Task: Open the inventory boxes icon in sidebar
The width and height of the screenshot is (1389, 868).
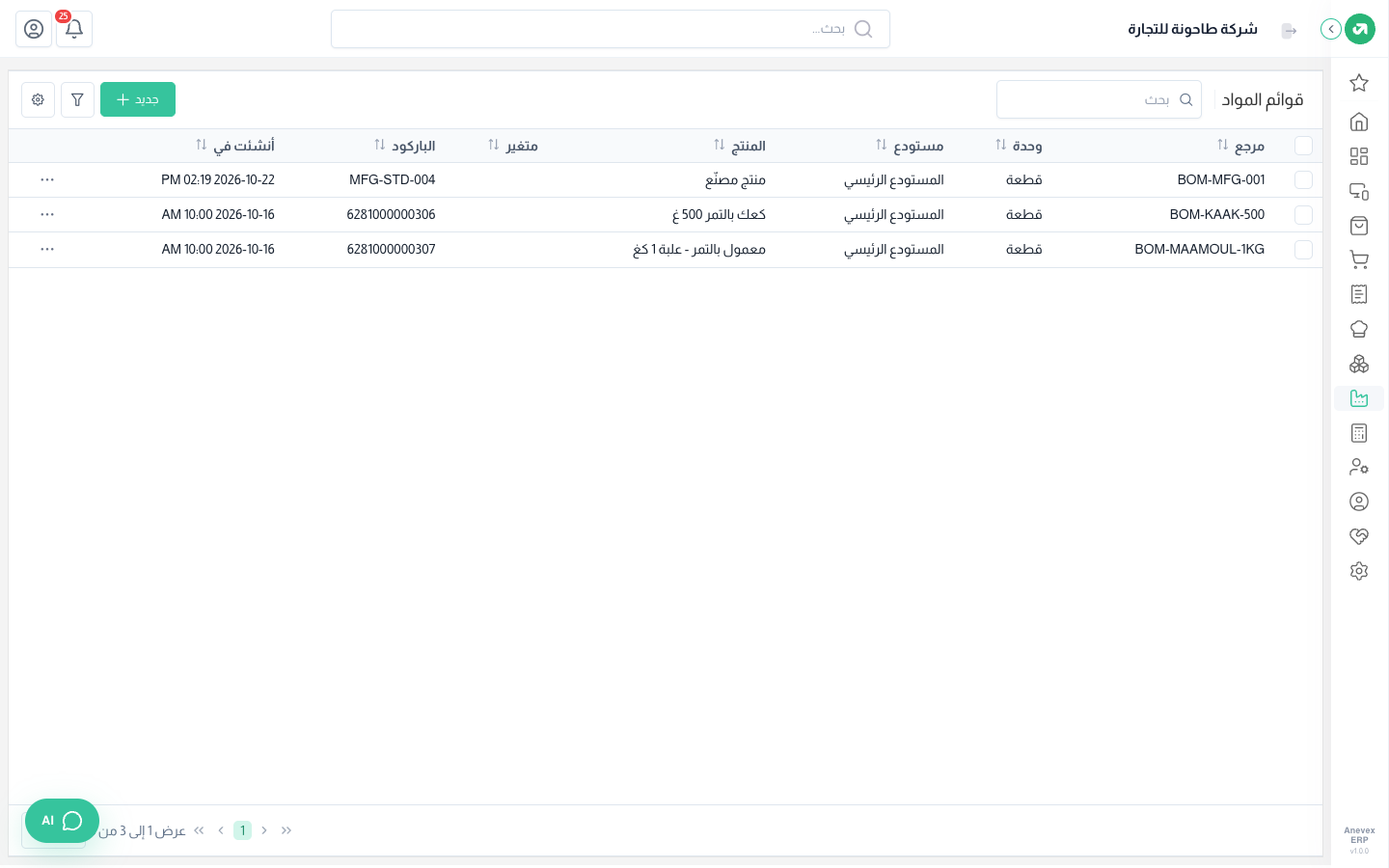Action: click(1359, 364)
